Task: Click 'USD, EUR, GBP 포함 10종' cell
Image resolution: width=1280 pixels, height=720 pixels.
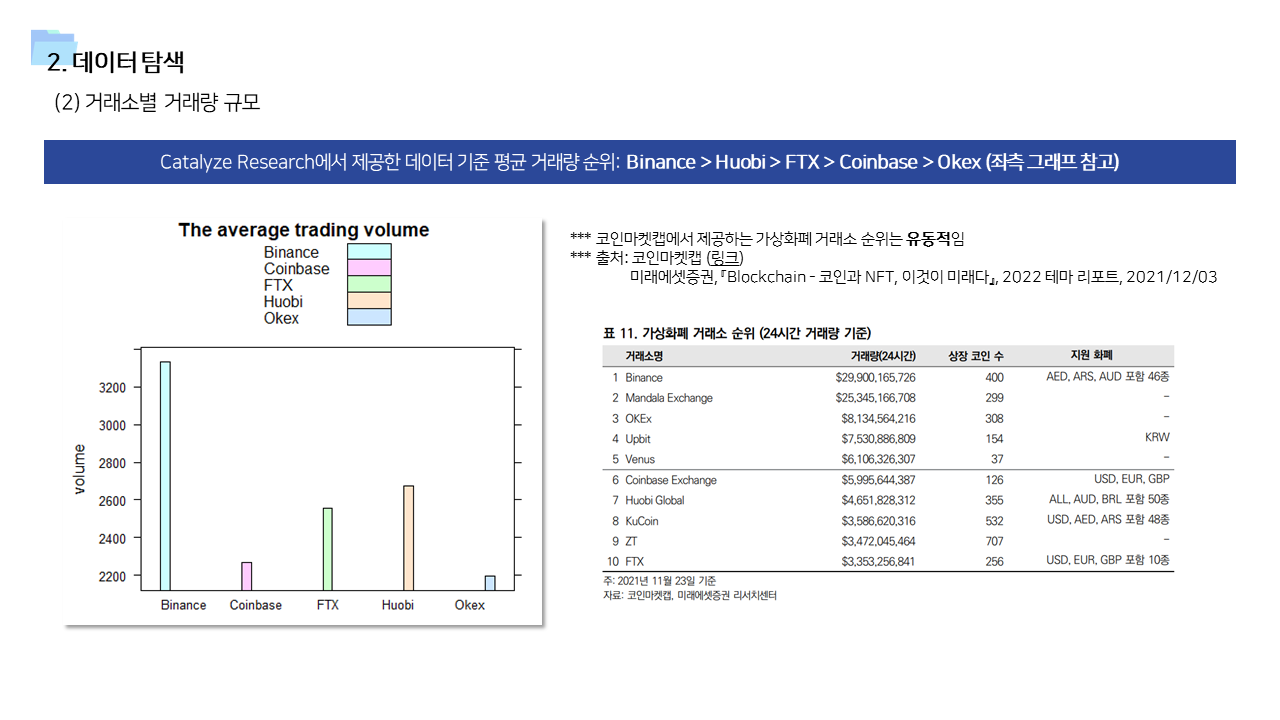Action: [x=1108, y=560]
